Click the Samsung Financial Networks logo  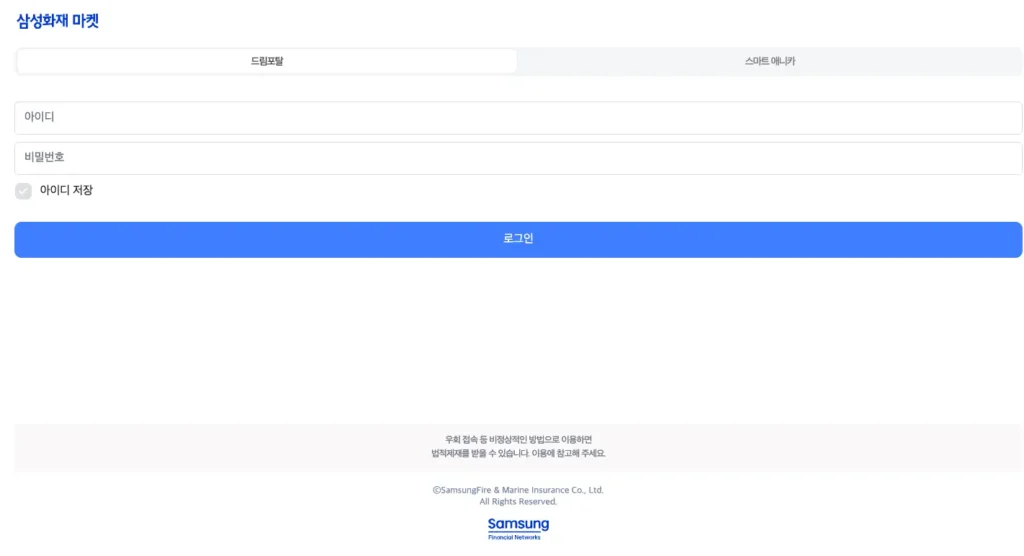click(518, 529)
